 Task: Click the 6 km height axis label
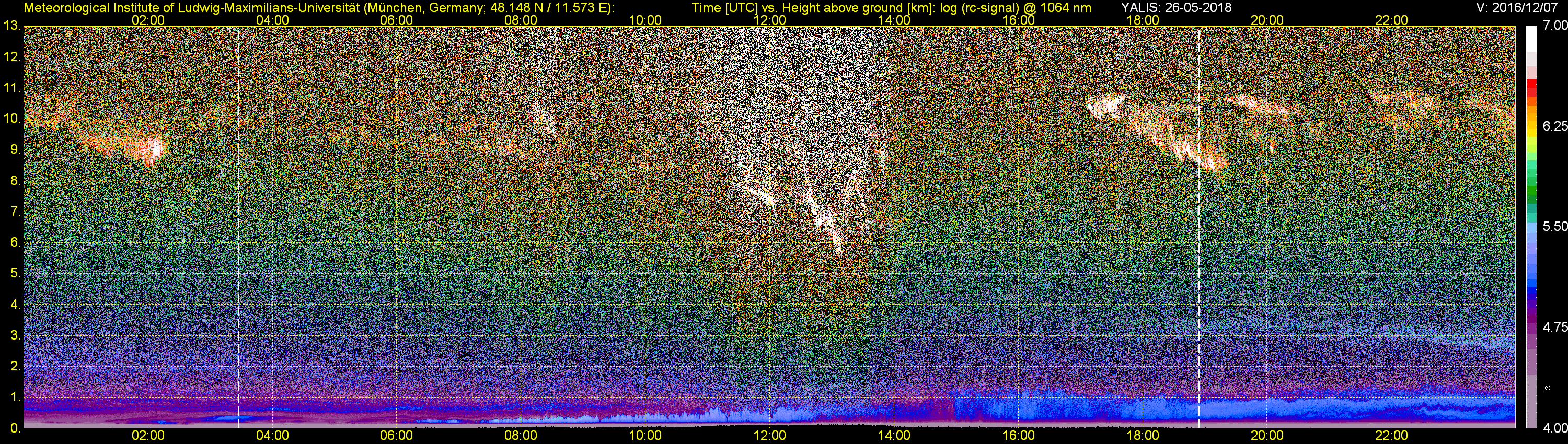coord(15,243)
